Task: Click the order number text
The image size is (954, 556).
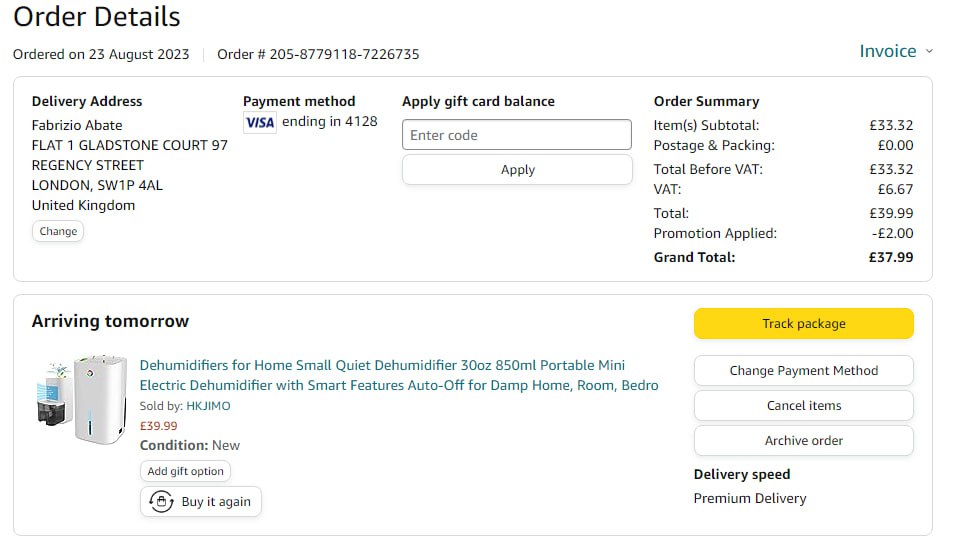Action: [x=318, y=54]
